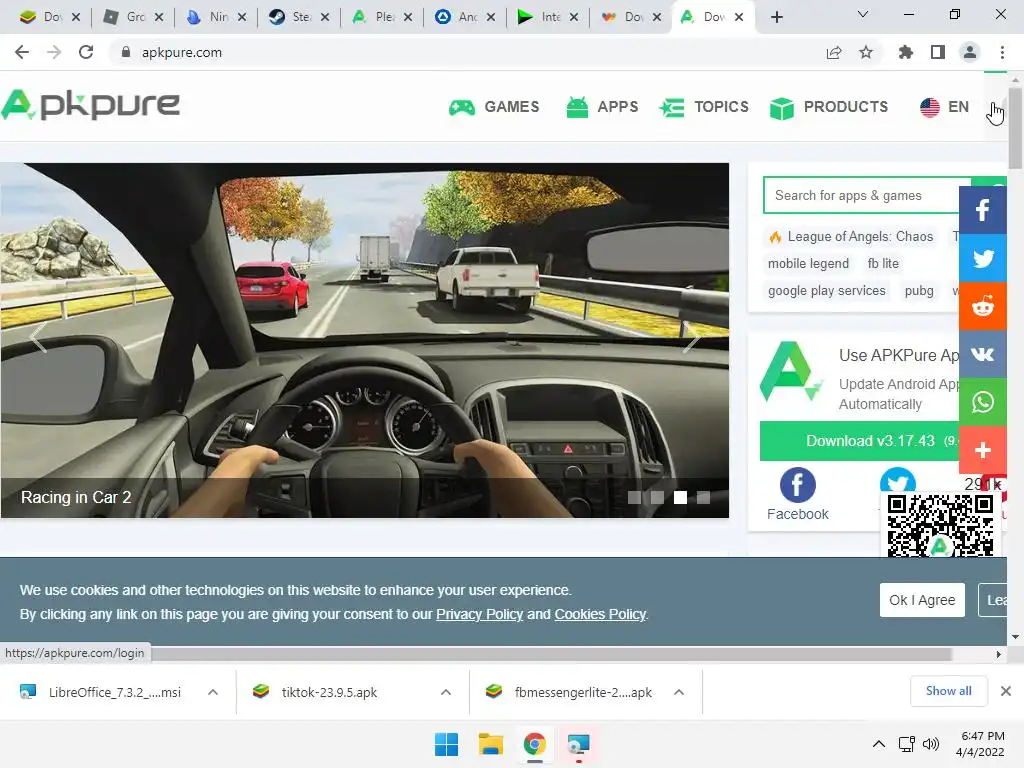Click browser Back arrow

(x=22, y=52)
